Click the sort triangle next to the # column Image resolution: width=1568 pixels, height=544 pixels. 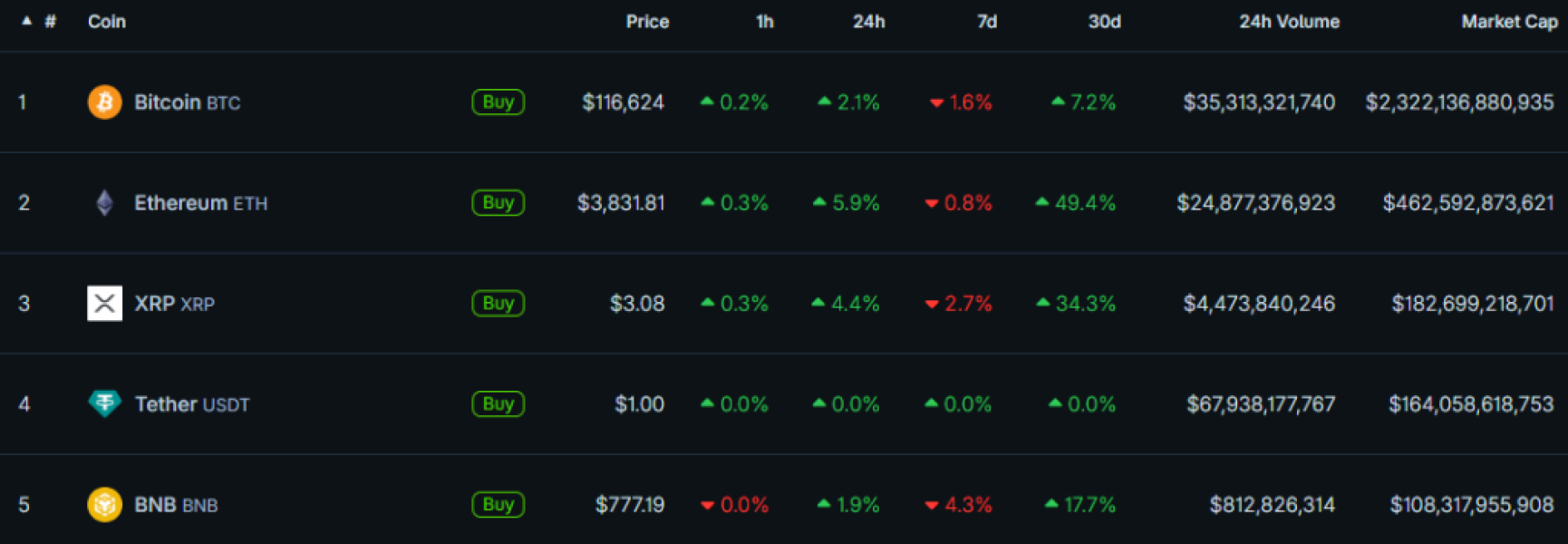[25, 20]
